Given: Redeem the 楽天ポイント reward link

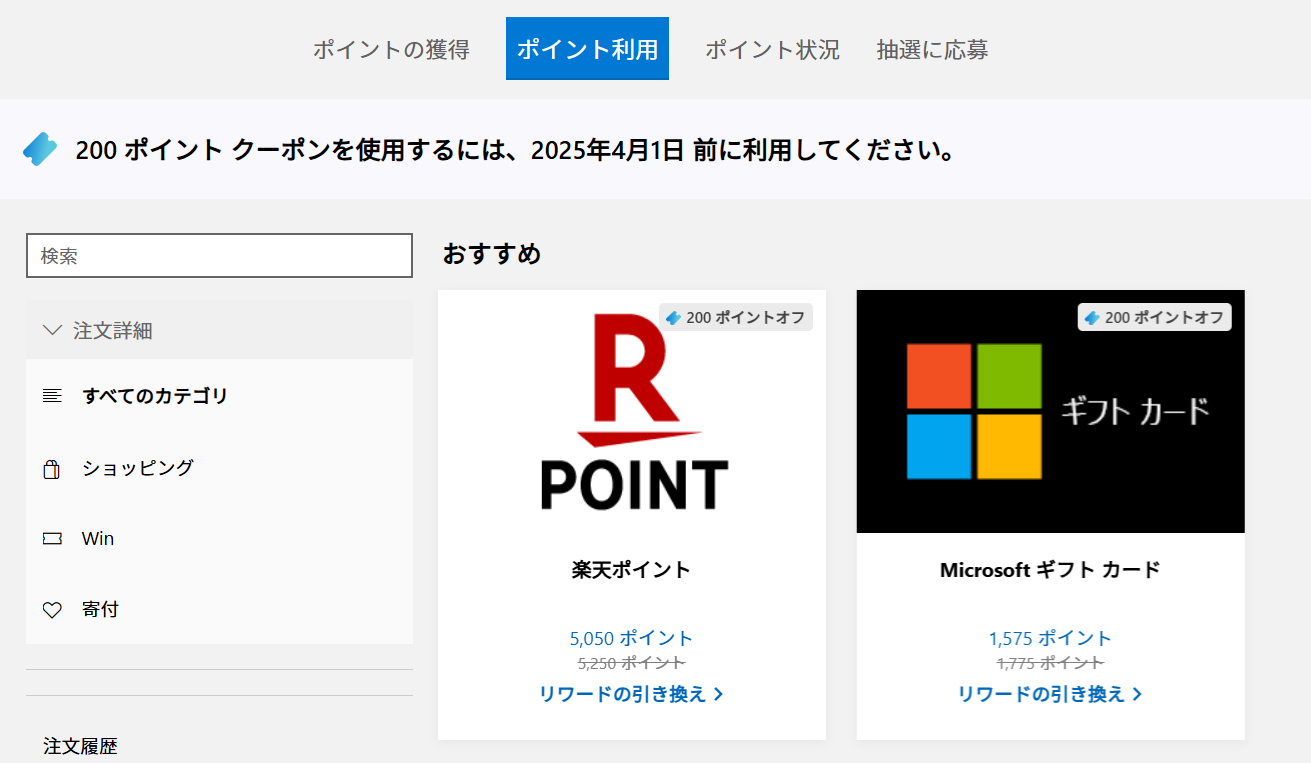Looking at the screenshot, I should click(631, 694).
